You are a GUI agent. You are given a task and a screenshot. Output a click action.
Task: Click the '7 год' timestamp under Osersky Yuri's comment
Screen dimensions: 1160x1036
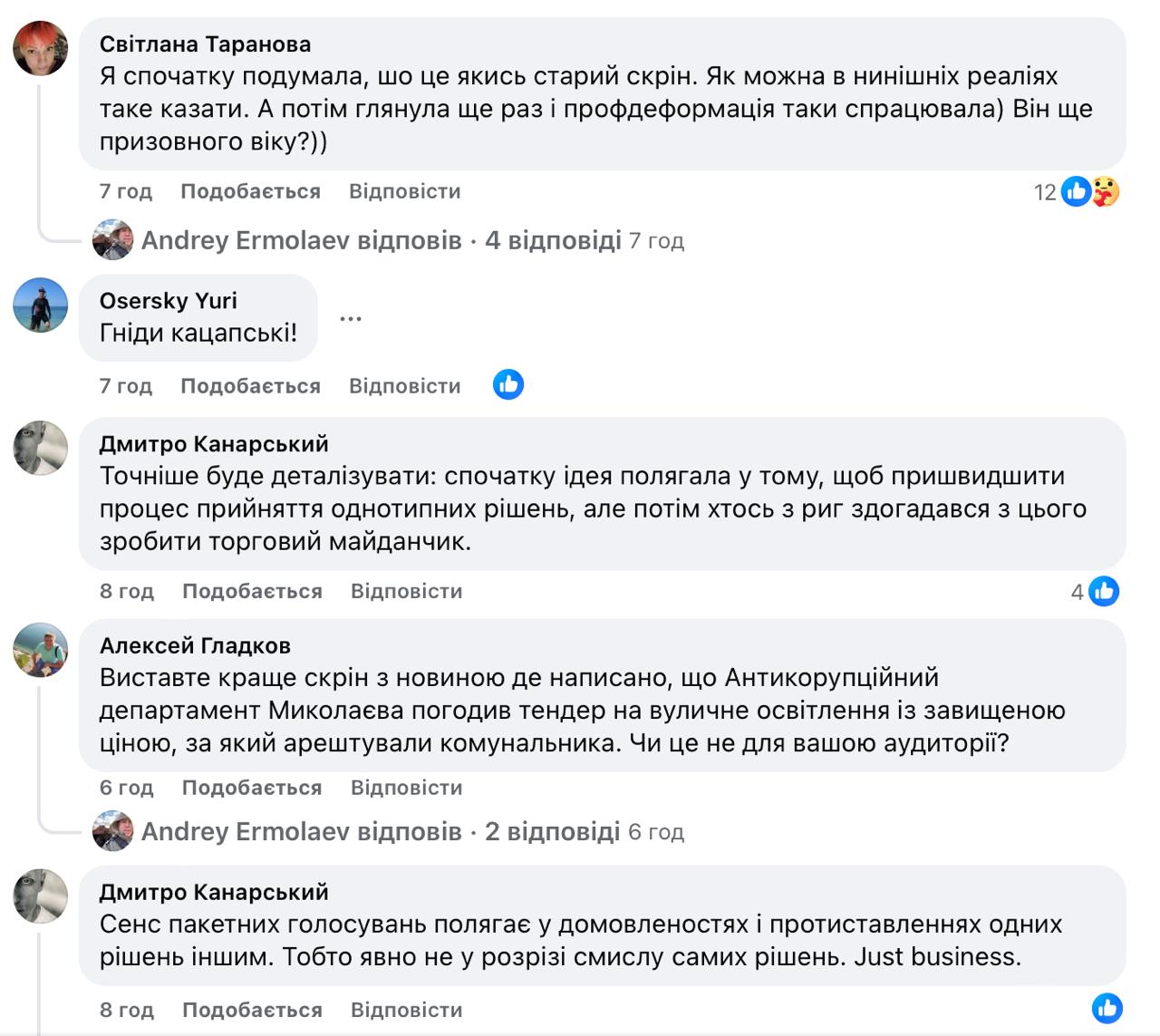[126, 386]
